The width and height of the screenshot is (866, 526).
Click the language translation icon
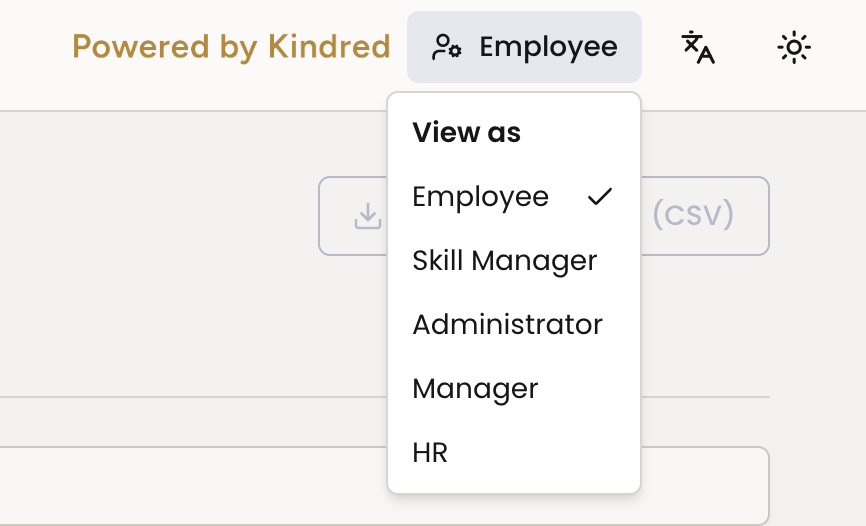[x=698, y=48]
